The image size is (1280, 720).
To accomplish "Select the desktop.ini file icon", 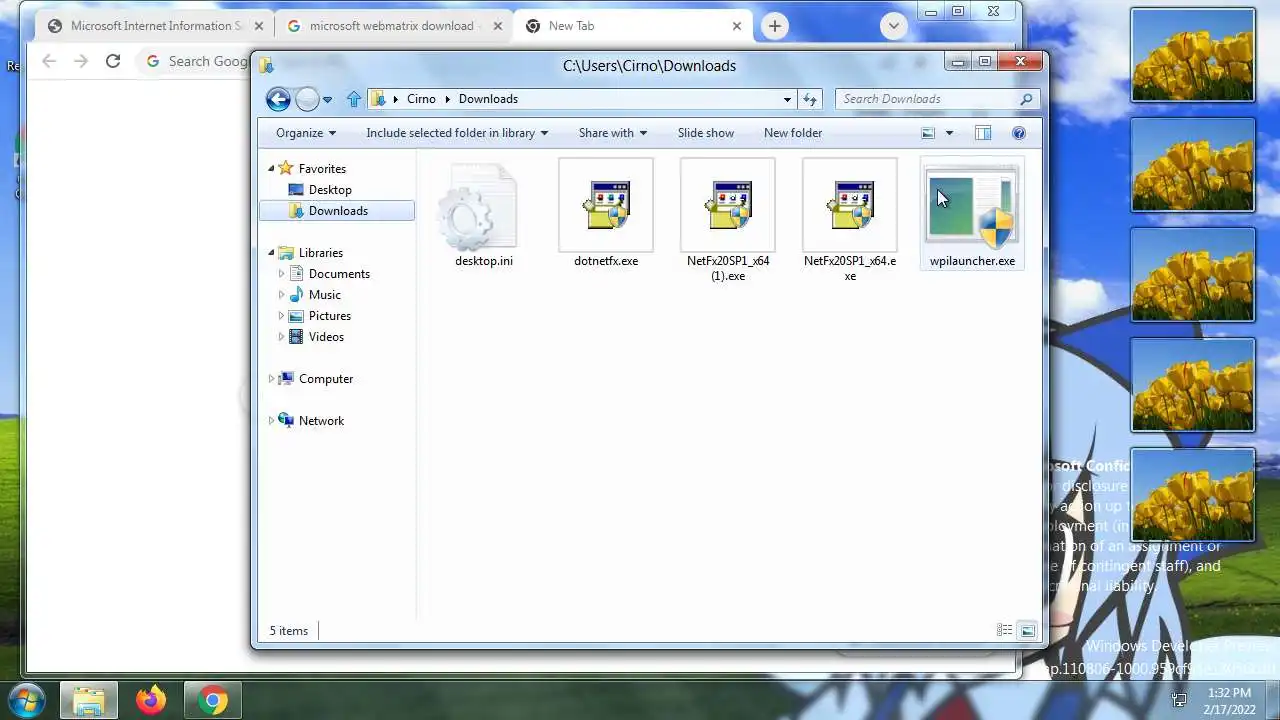I will point(484,206).
